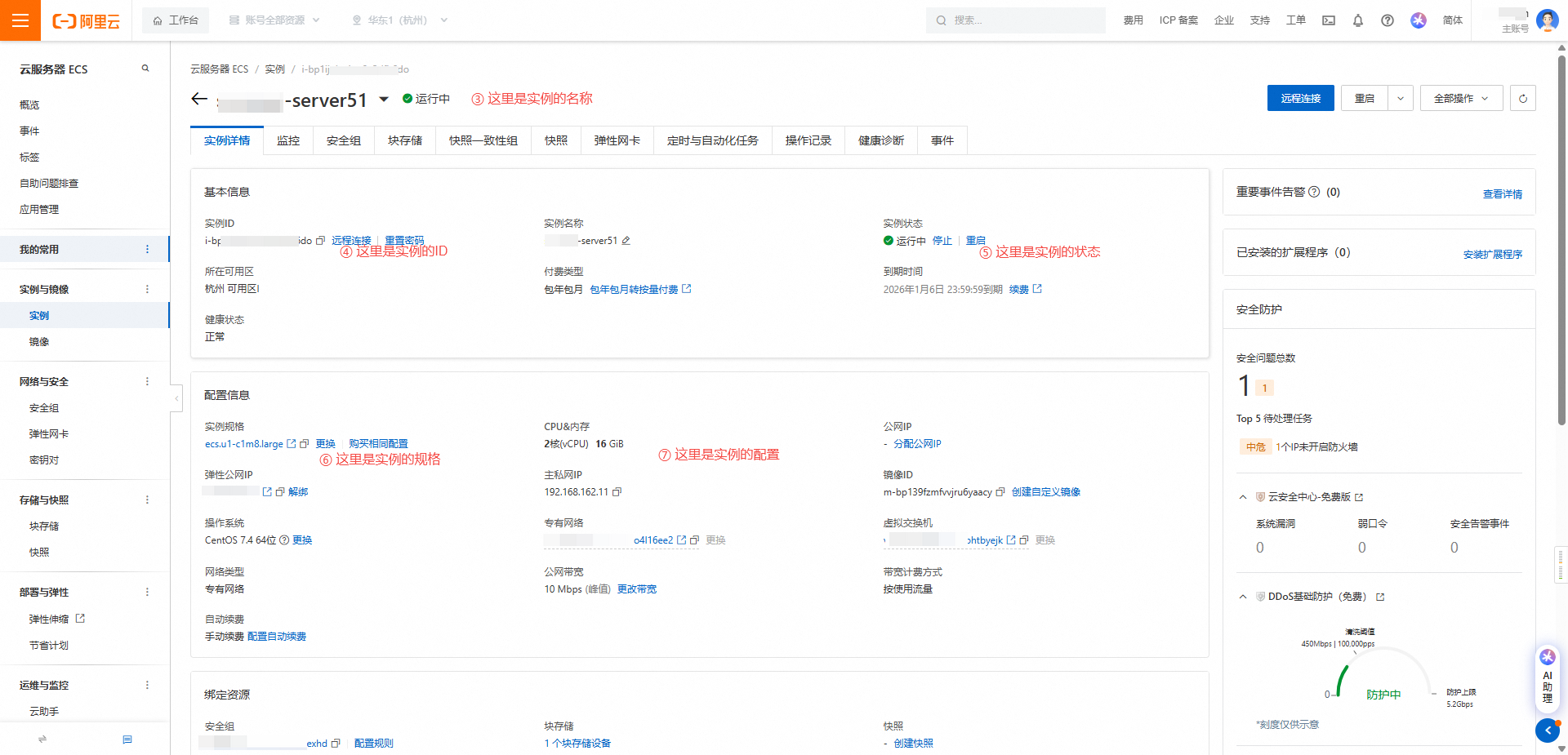Focus the top search box
The height and width of the screenshot is (755, 1568).
point(1016,20)
